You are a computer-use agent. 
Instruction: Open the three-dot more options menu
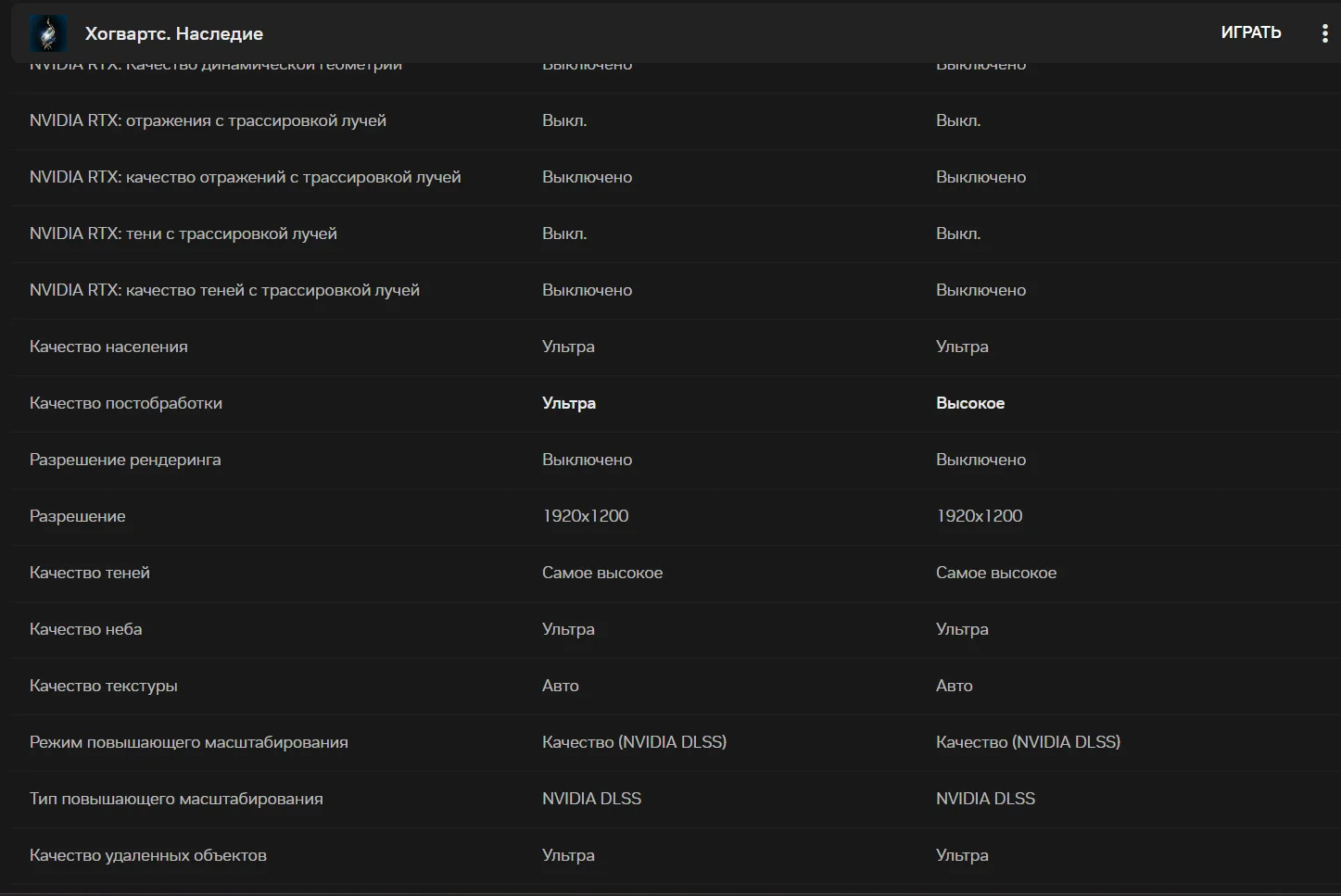coord(1324,33)
